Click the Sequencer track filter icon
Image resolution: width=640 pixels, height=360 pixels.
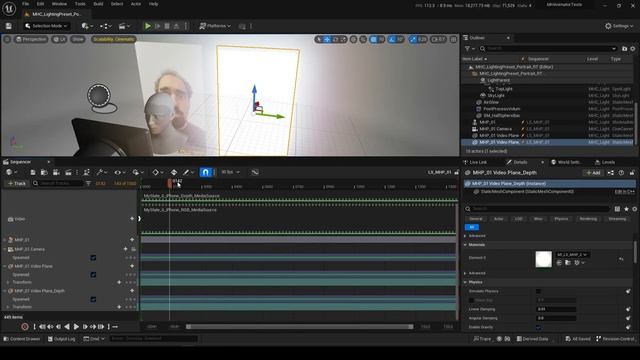click(88, 184)
